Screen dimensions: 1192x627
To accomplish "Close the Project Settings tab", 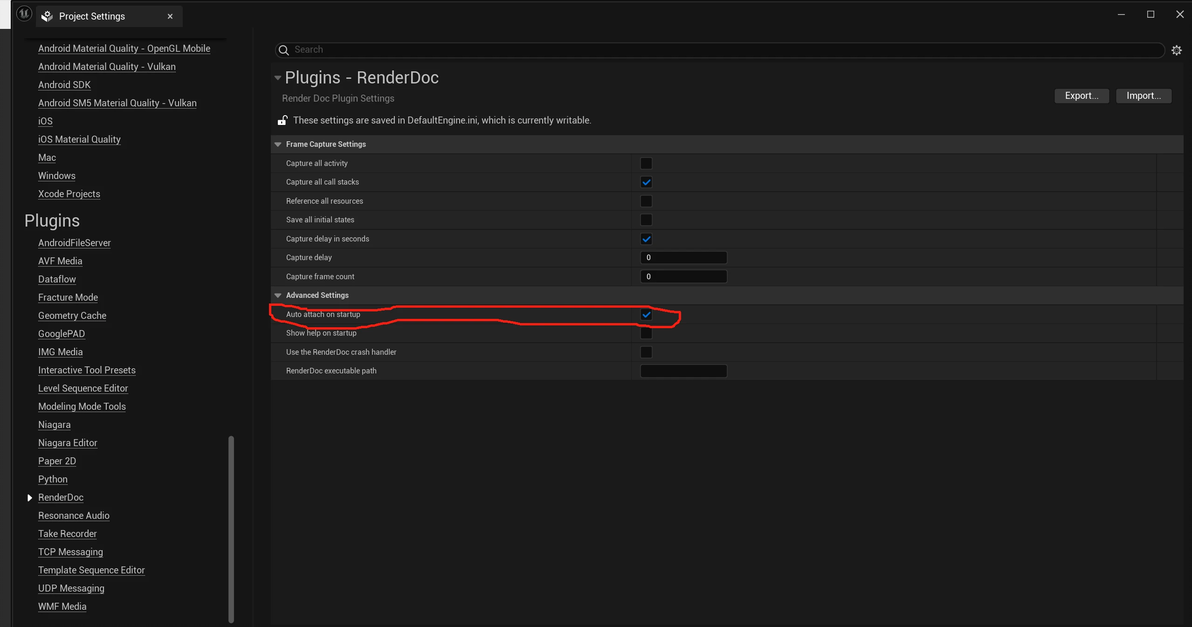I will 170,16.
